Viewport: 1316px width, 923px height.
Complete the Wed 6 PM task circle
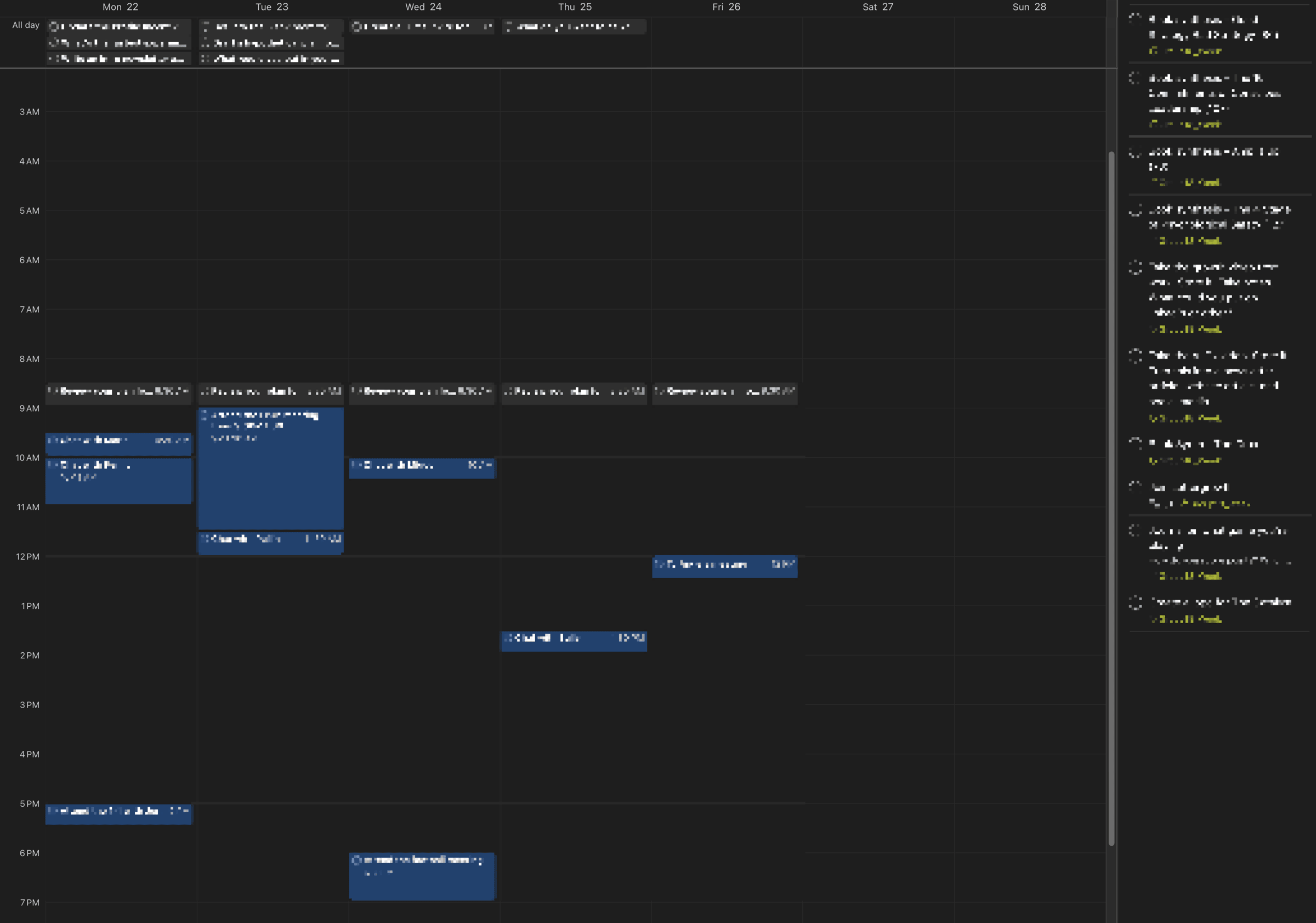coord(356,860)
